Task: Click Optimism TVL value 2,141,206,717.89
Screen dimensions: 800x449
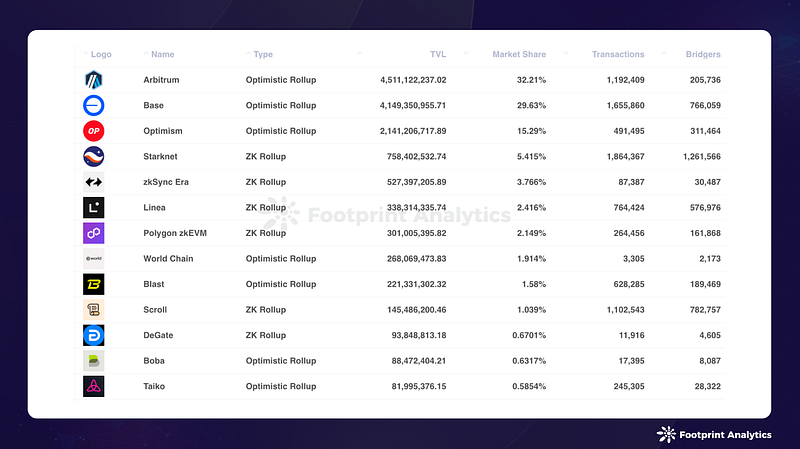Action: (413, 131)
